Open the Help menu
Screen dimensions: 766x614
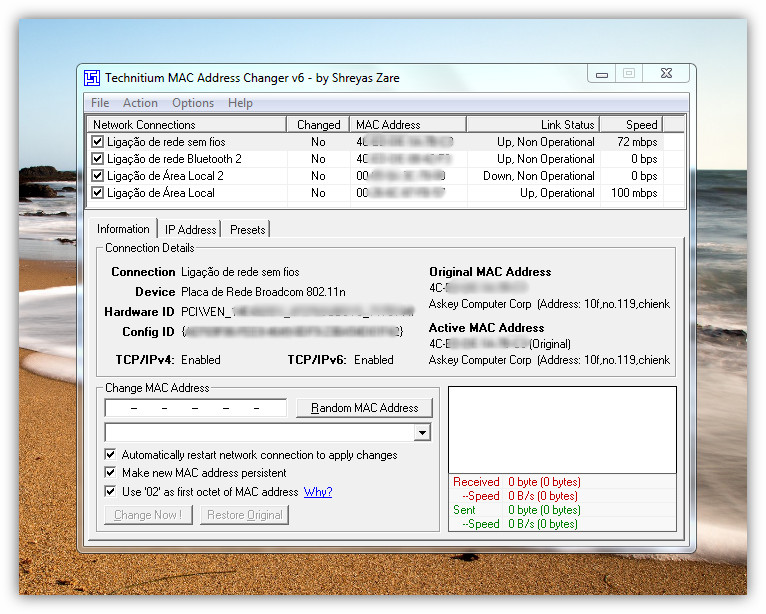(x=240, y=103)
